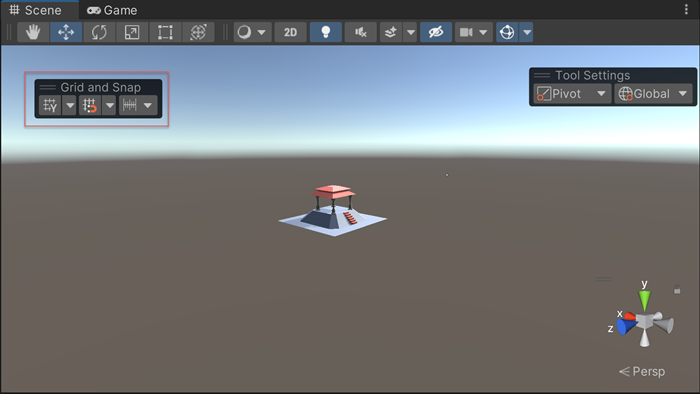Screen dimensions: 700x394
Task: Click the increment snapping ruler icon
Action: click(x=129, y=105)
